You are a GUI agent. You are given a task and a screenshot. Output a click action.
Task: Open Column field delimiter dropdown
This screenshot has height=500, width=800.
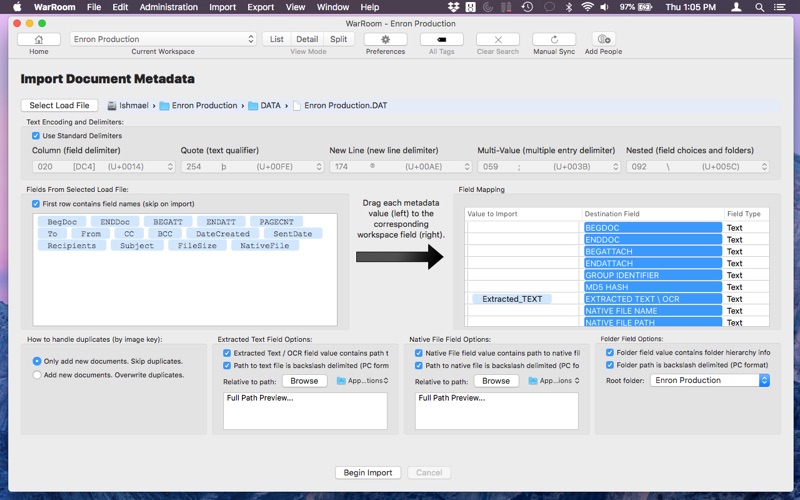[104, 167]
